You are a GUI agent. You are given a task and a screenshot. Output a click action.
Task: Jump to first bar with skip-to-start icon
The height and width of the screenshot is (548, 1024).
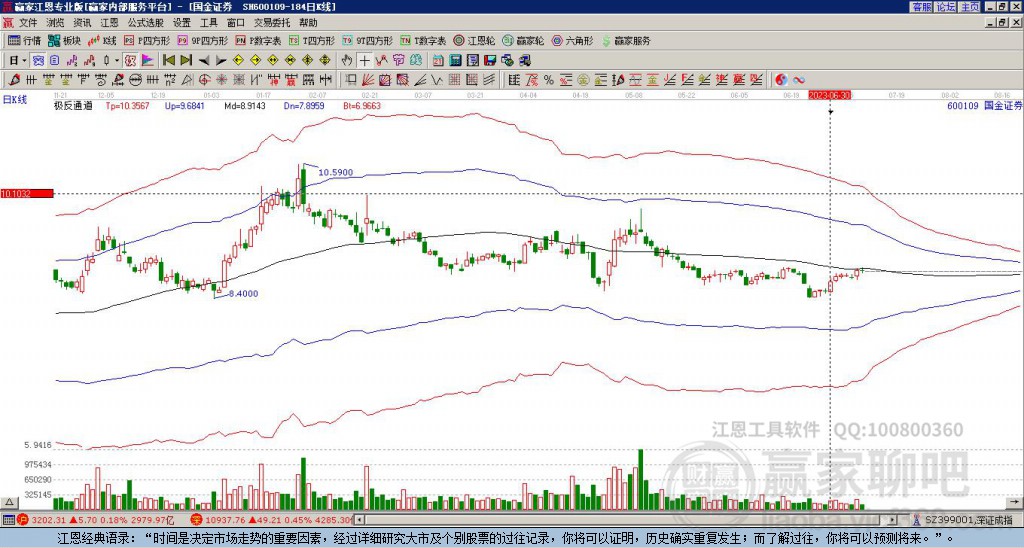click(x=168, y=61)
